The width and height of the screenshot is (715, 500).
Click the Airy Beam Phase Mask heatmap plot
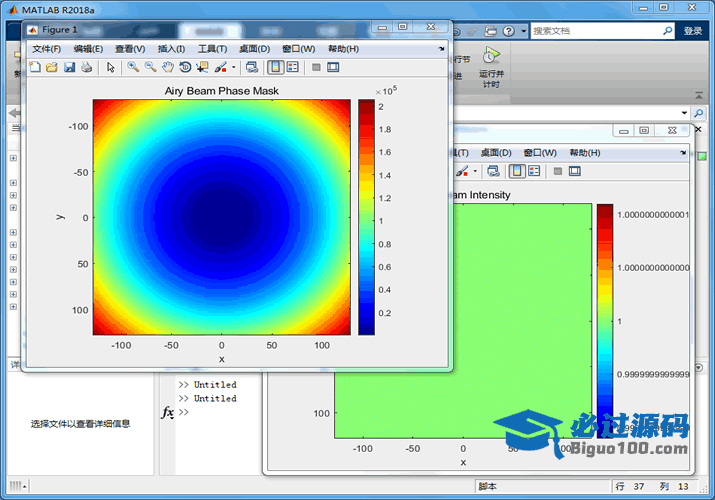point(222,217)
